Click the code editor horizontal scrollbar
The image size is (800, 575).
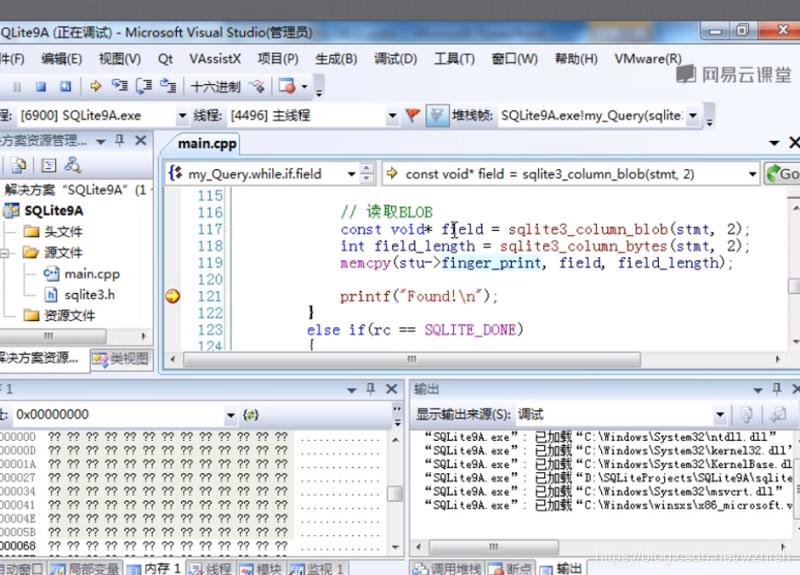pyautogui.click(x=411, y=360)
